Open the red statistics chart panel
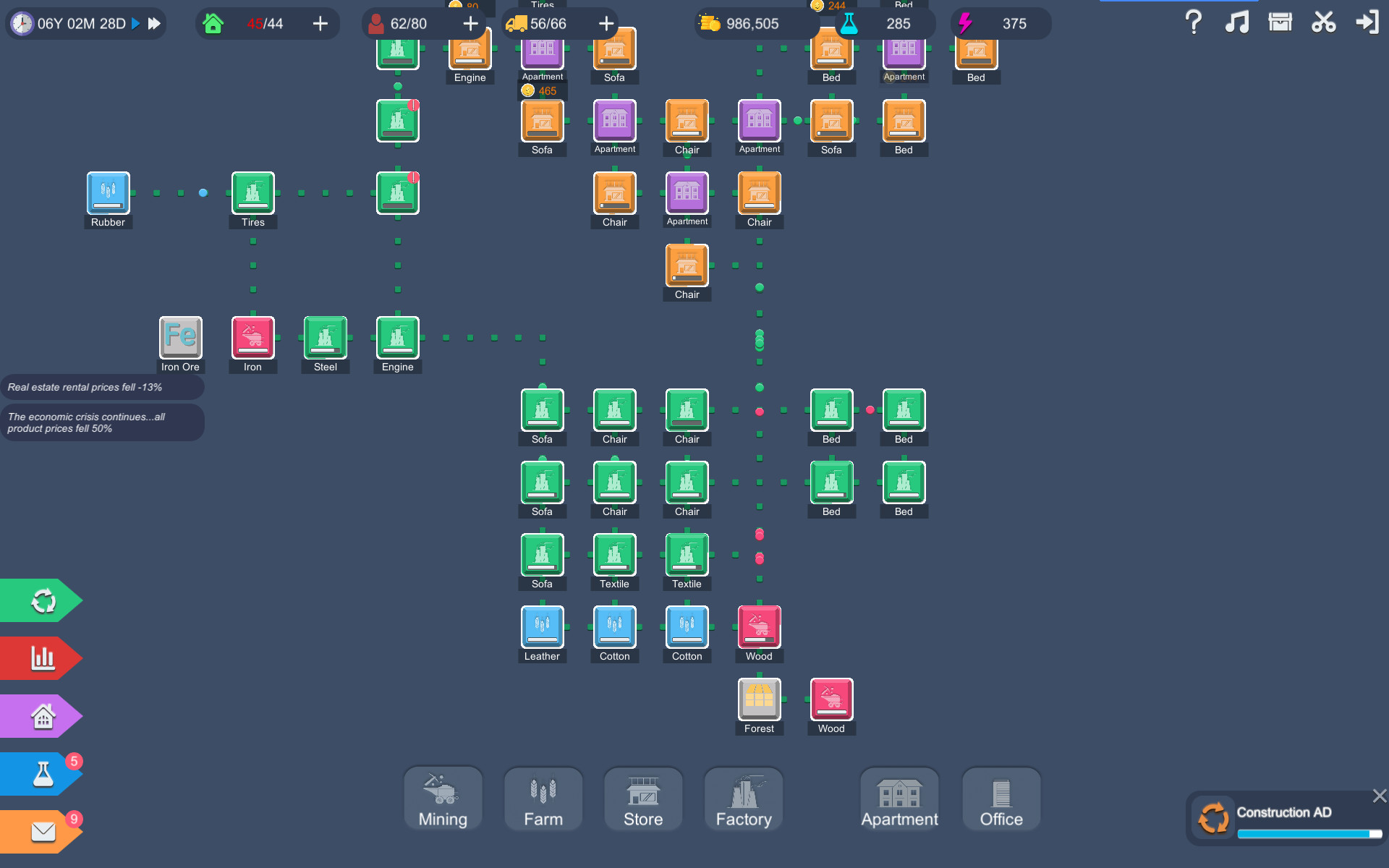Image resolution: width=1389 pixels, height=868 pixels. (41, 658)
